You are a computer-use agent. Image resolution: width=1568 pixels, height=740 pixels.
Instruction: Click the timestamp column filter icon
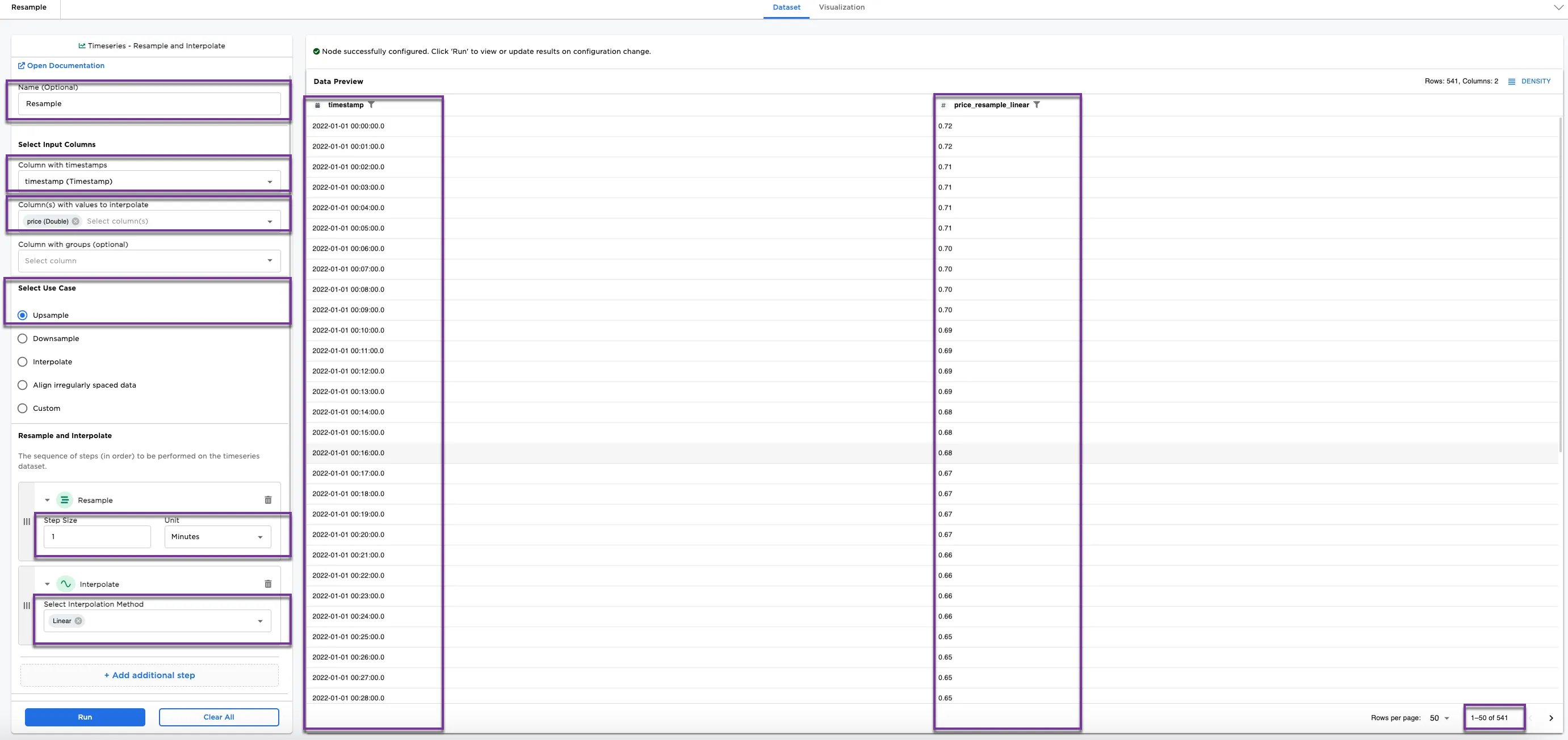[371, 104]
